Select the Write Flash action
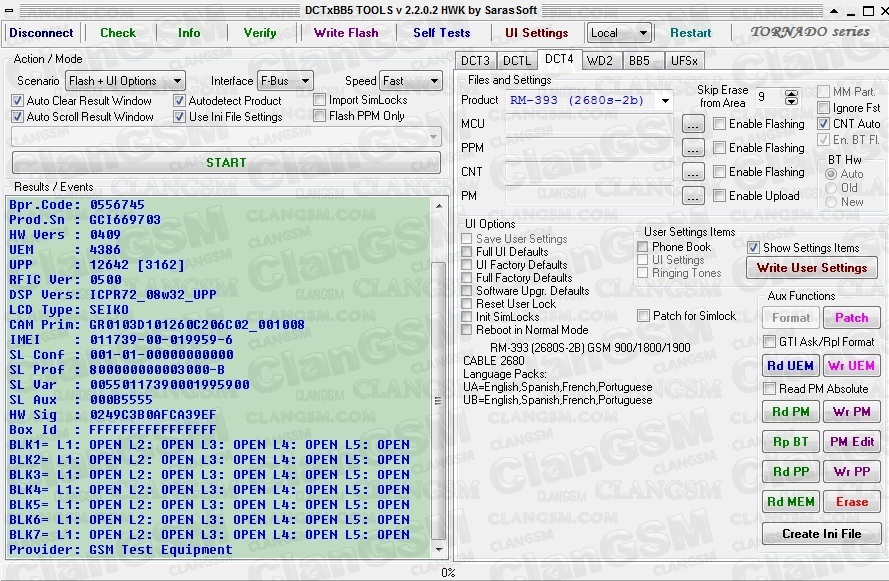This screenshot has width=889, height=581. tap(346, 33)
